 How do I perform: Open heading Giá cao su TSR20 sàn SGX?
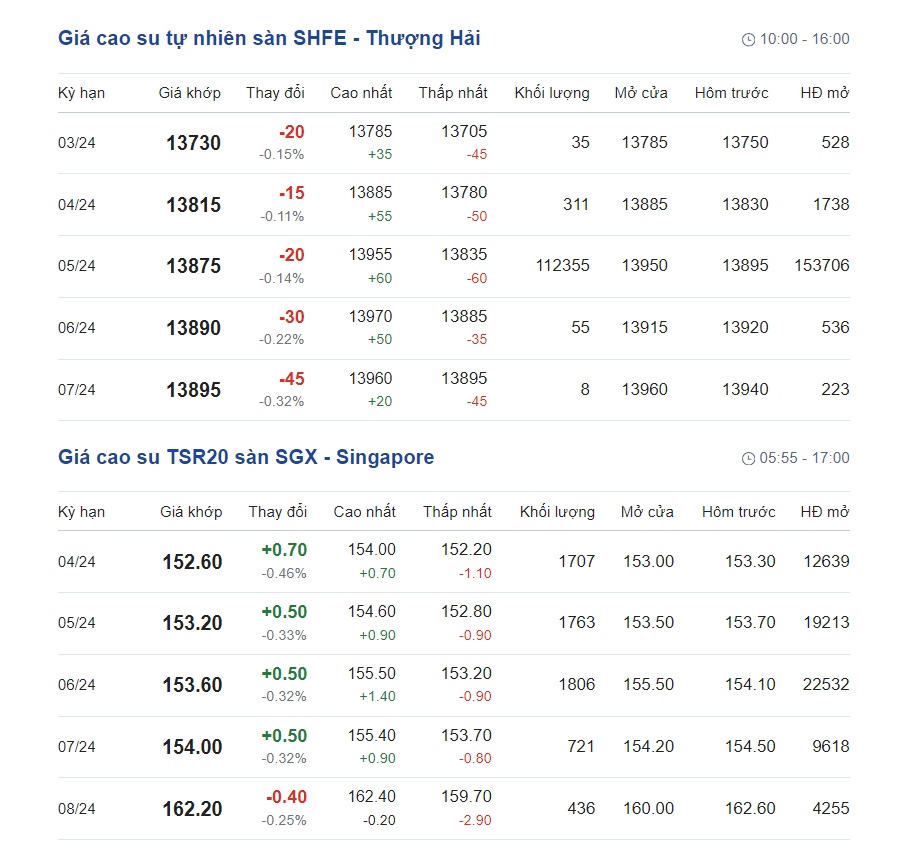click(246, 457)
